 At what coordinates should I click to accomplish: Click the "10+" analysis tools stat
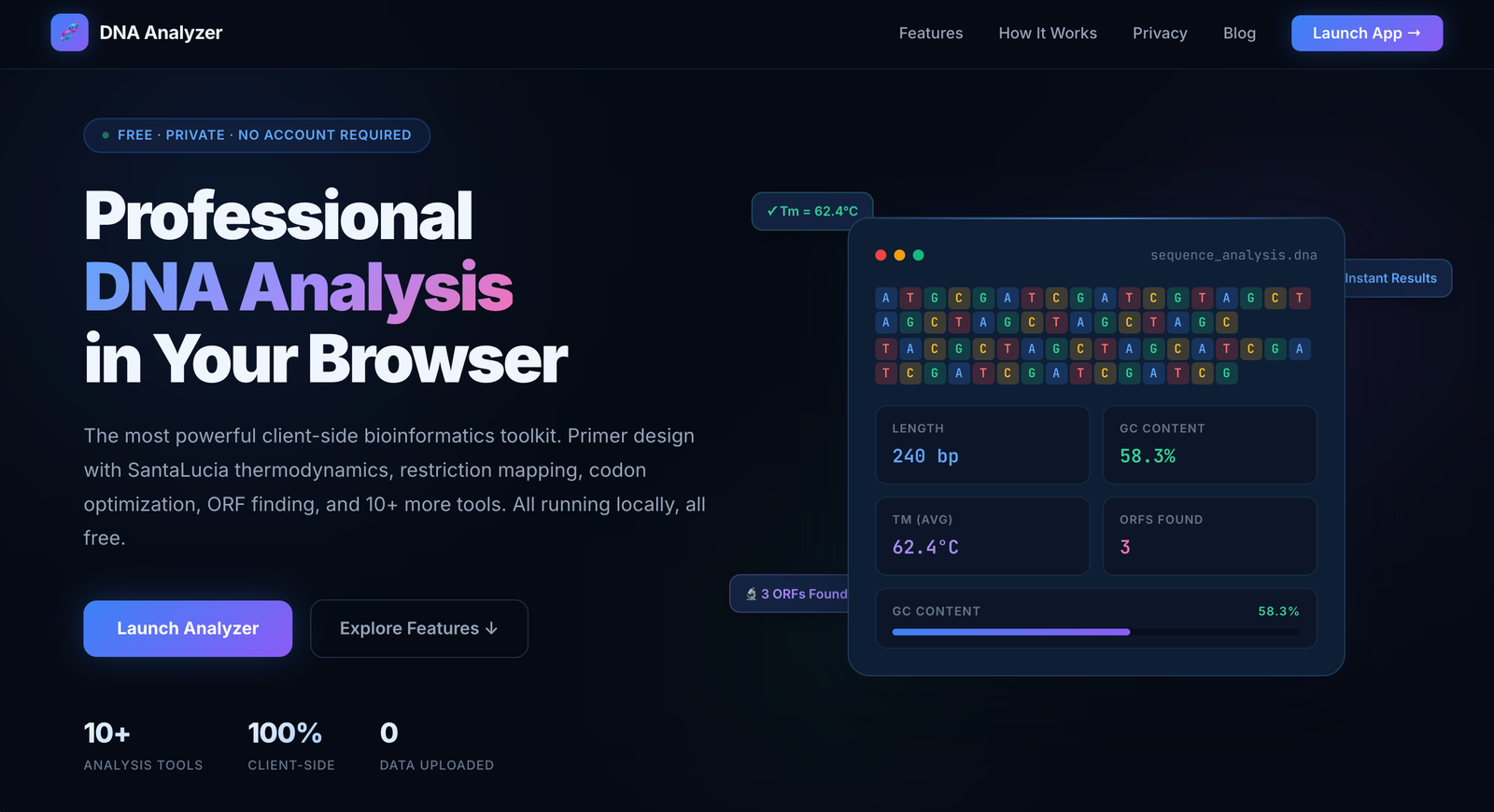coord(107,734)
